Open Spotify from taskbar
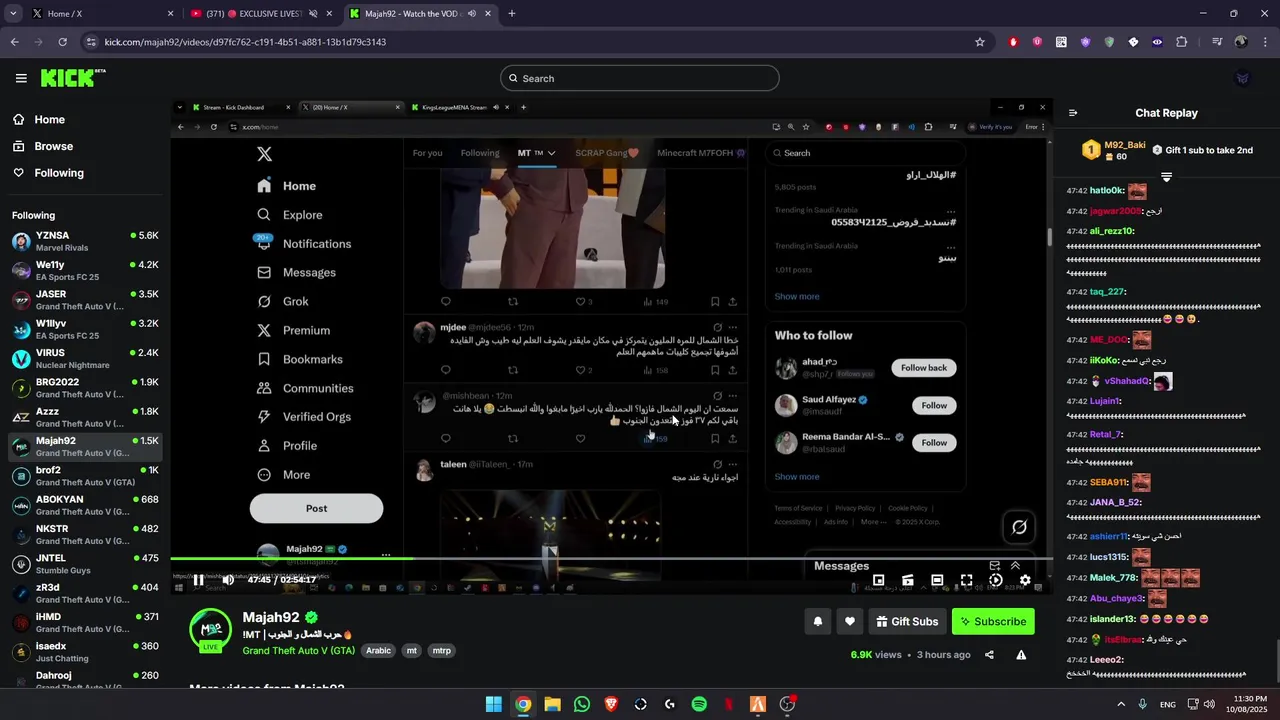Viewport: 1280px width, 720px height. pyautogui.click(x=699, y=704)
